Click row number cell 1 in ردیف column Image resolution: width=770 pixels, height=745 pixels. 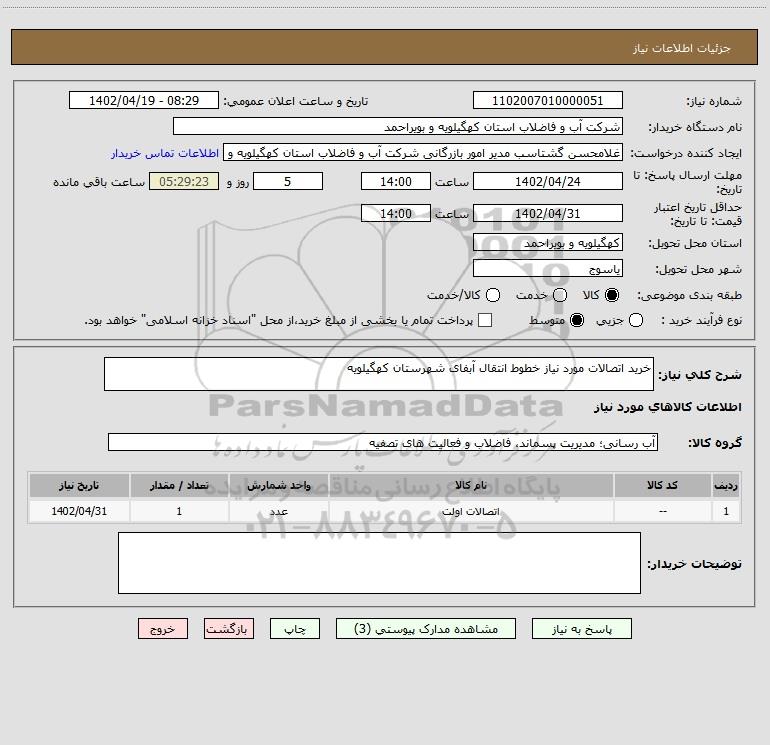(x=726, y=511)
